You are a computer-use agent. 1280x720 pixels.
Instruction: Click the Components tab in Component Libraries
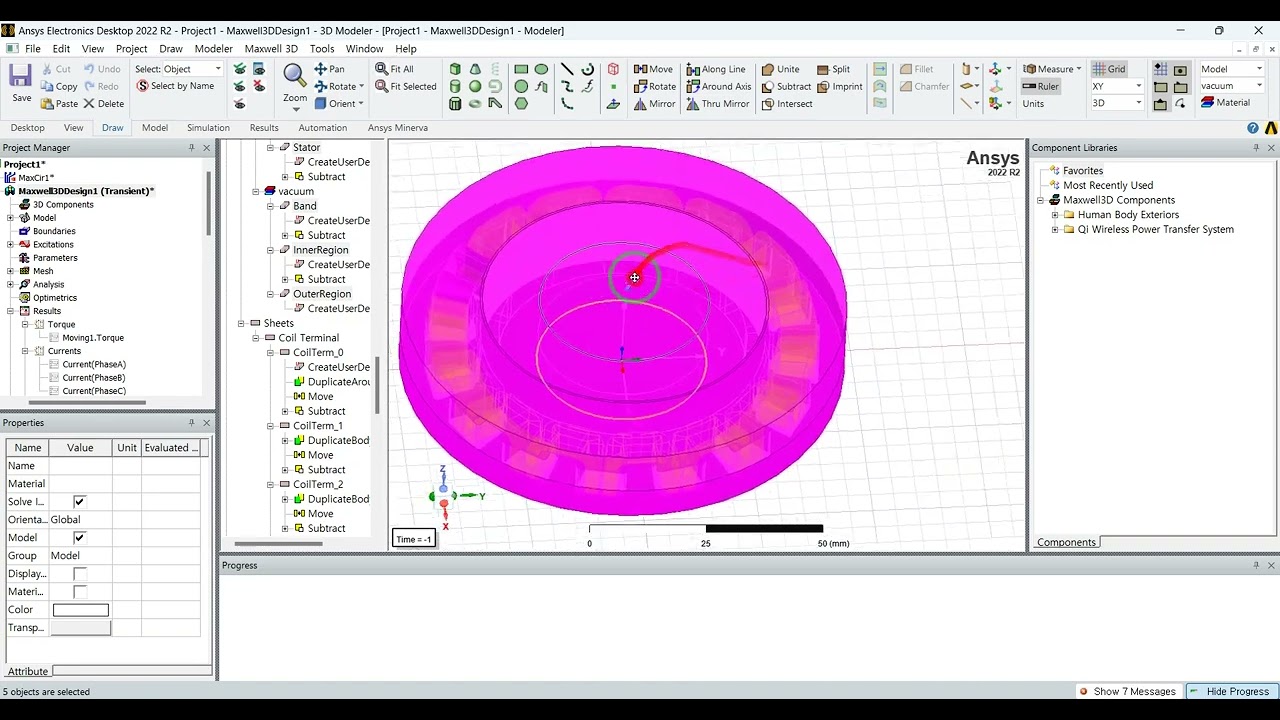tap(1066, 542)
